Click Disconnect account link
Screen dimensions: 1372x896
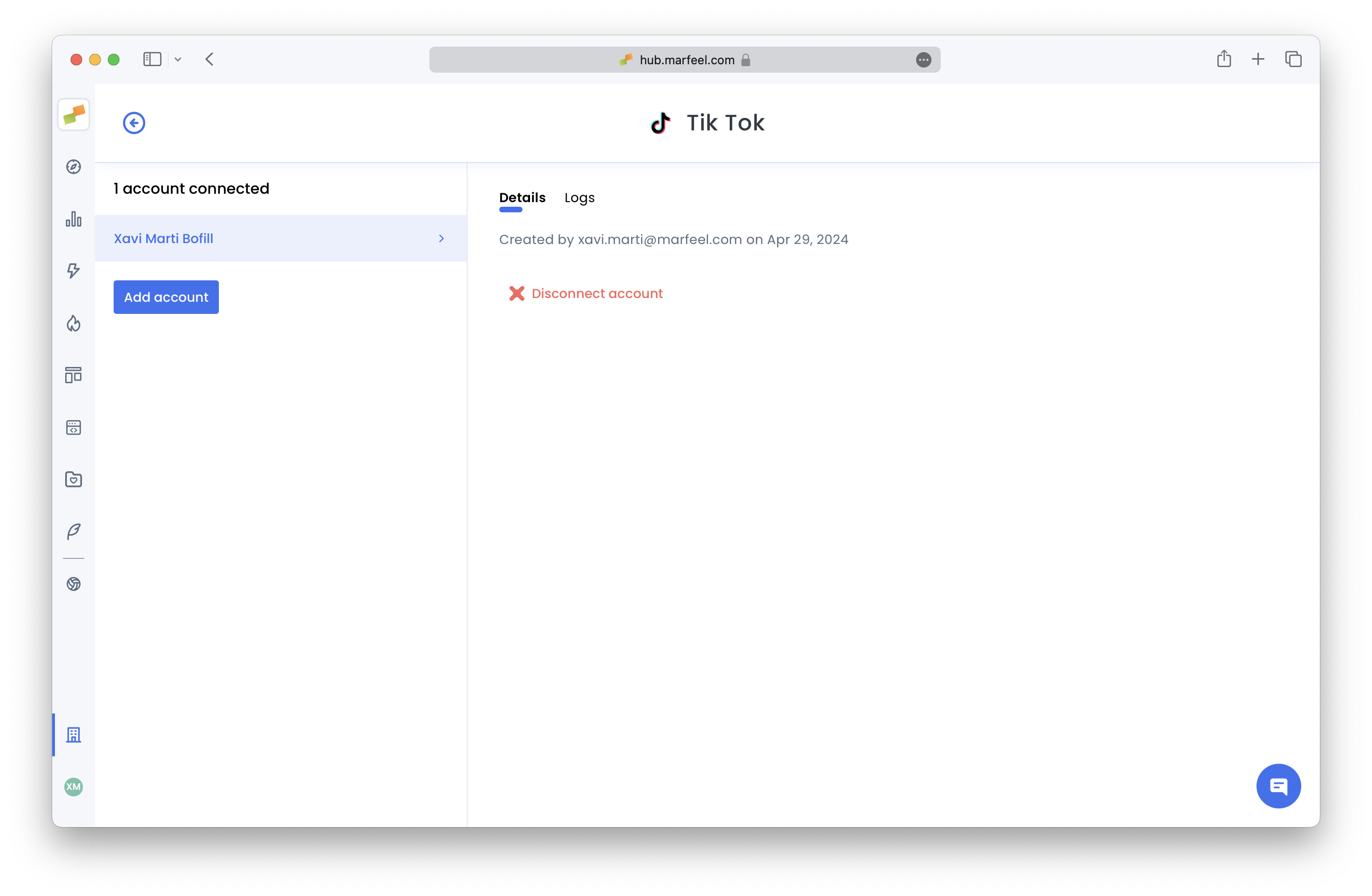[x=596, y=293]
